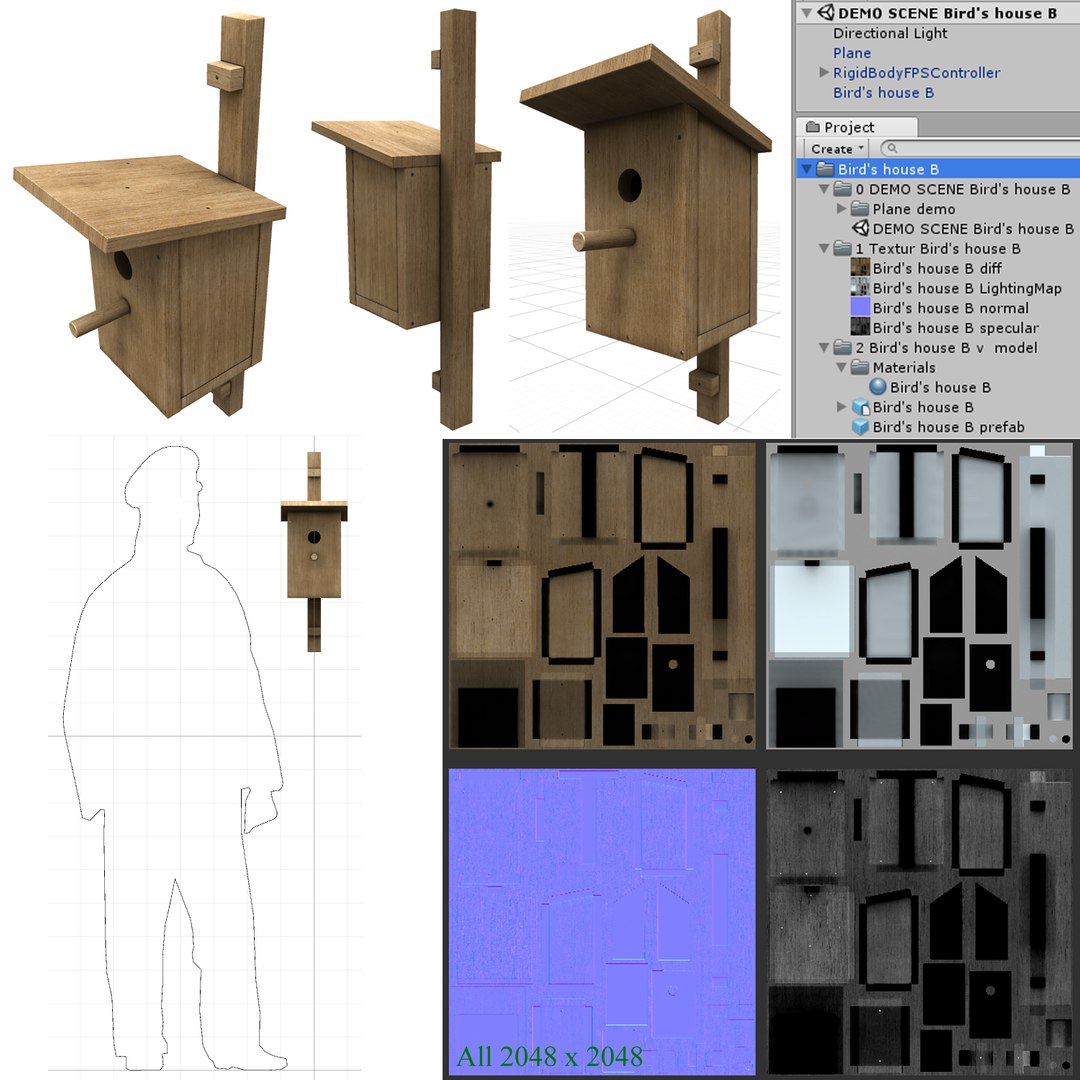
Task: Click the diffuse wood texture map preview
Action: pos(602,596)
